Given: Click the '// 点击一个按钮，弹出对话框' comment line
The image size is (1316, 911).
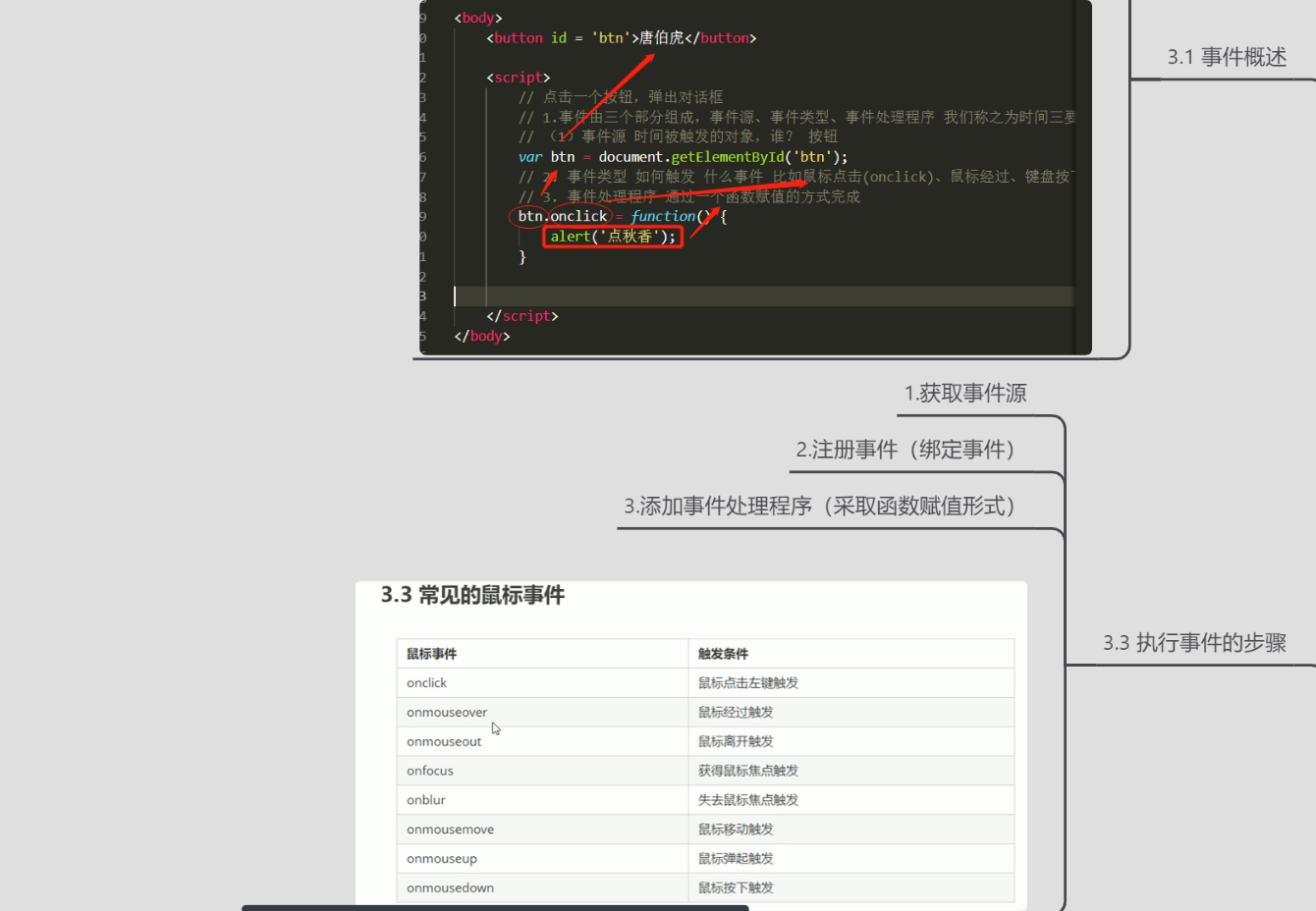Looking at the screenshot, I should click(621, 97).
